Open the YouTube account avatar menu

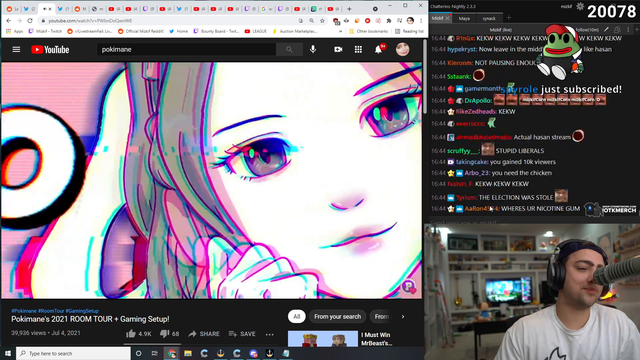point(402,49)
